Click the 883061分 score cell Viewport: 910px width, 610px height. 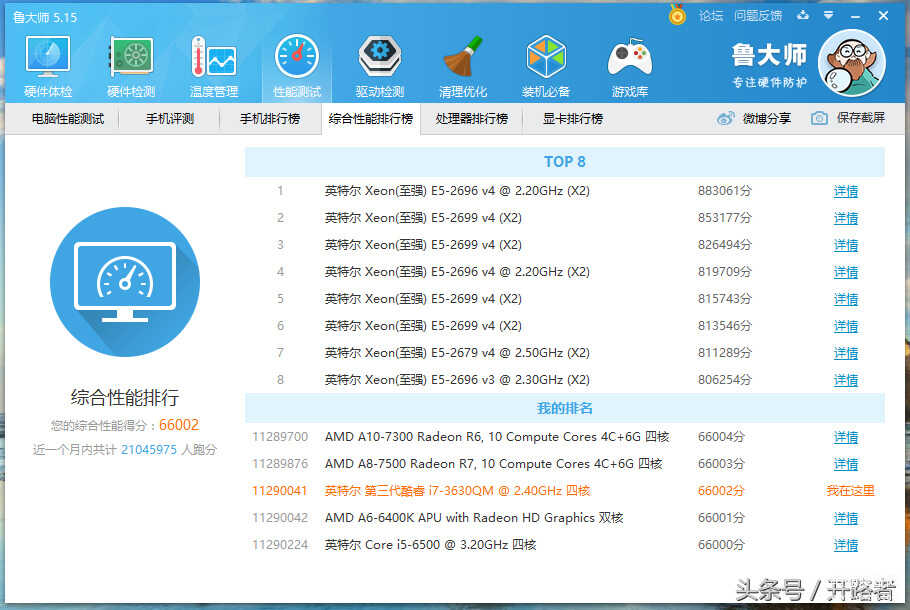(x=724, y=191)
